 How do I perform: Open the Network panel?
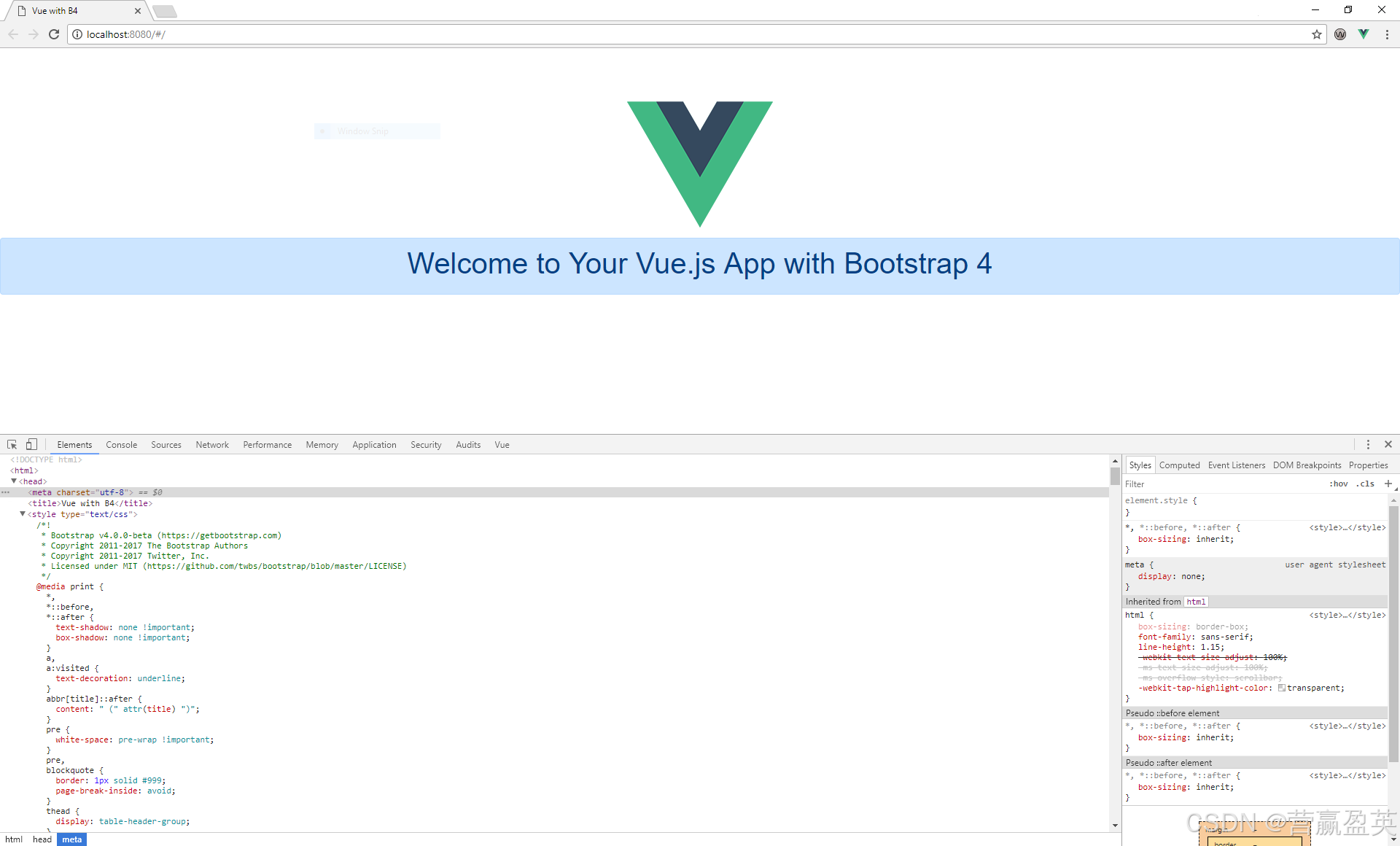(212, 444)
